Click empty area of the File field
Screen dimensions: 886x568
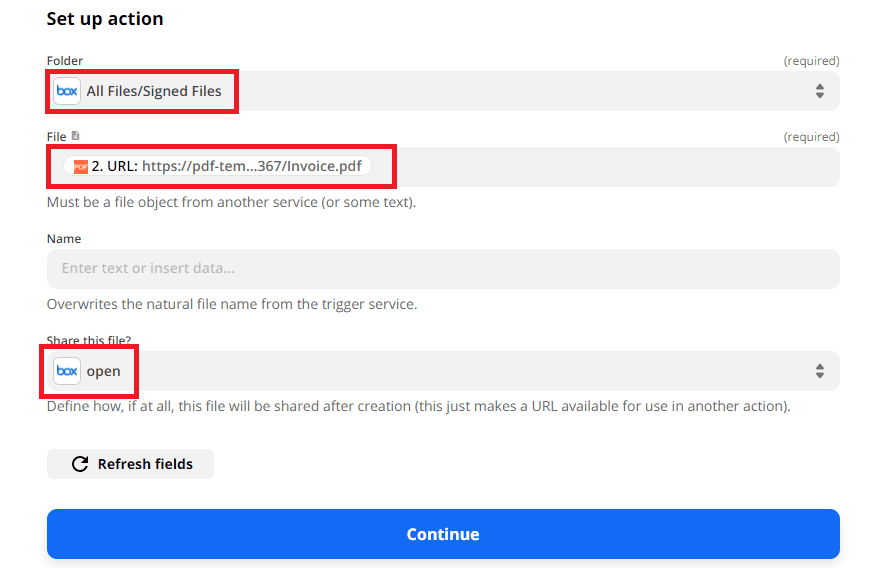[x=600, y=167]
